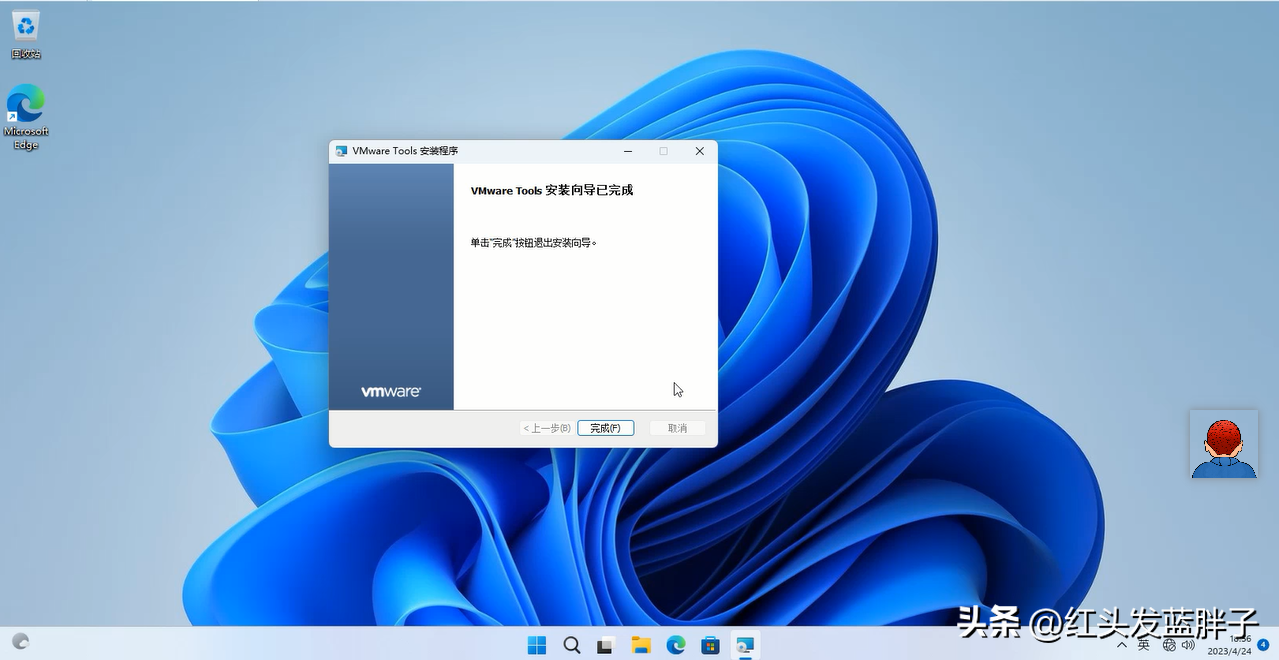Open the widgets icon on taskbar left

click(20, 642)
